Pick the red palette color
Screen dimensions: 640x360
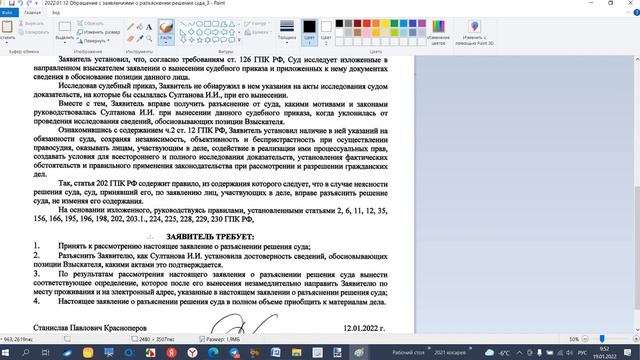[367, 23]
